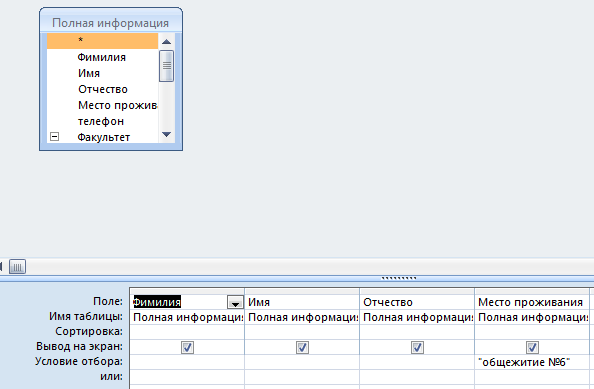
Task: Click sort cell under Фимилия column
Action: point(188,332)
